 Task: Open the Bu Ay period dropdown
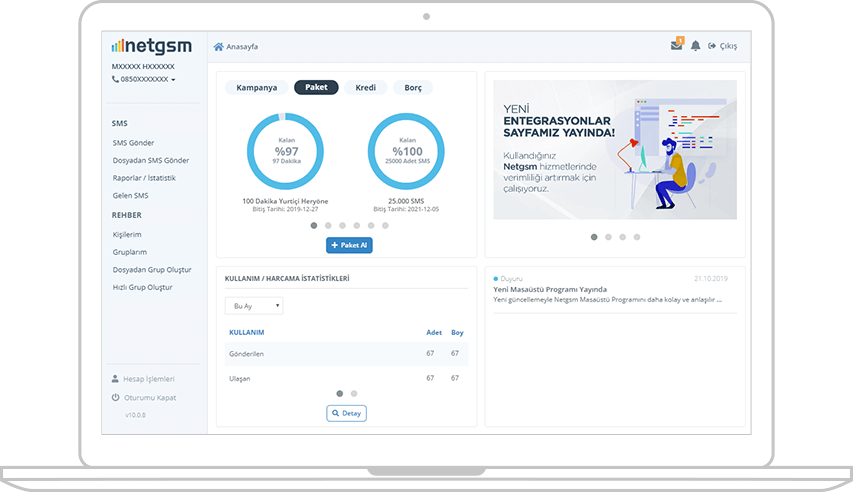coord(254,306)
